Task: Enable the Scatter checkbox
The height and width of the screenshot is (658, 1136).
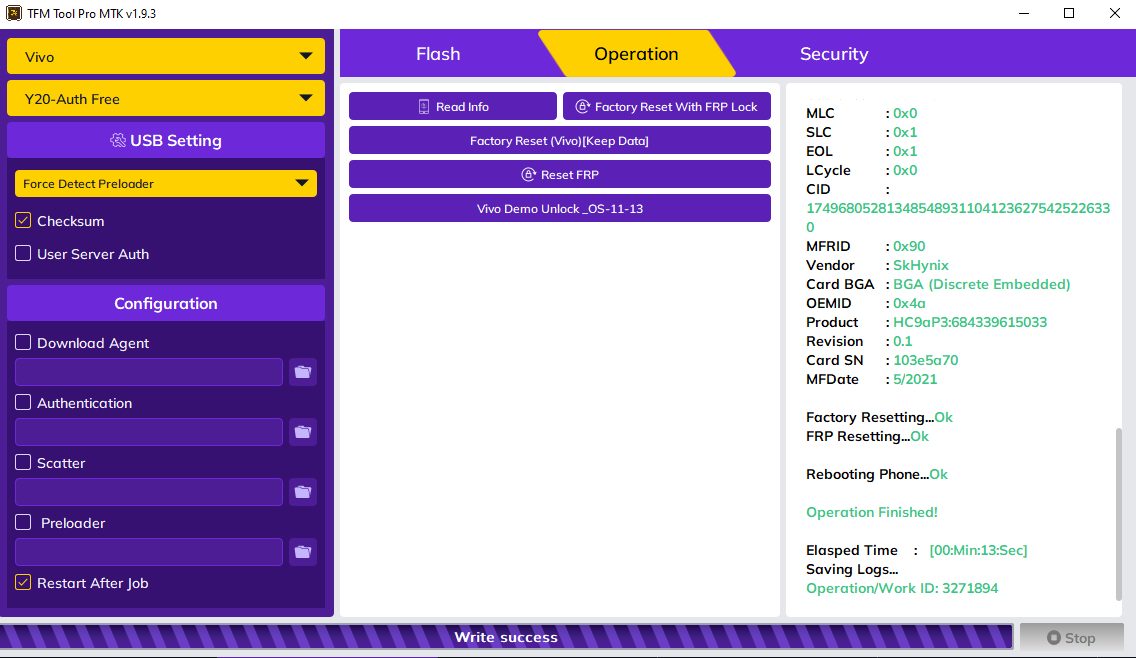Action: coord(23,462)
